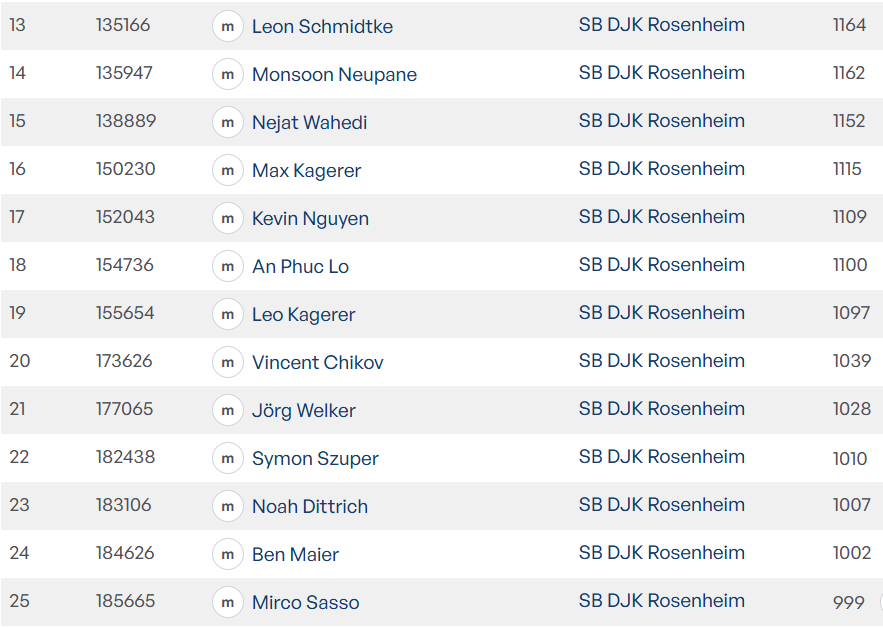Open Max Kagerer's player page

pyautogui.click(x=306, y=171)
